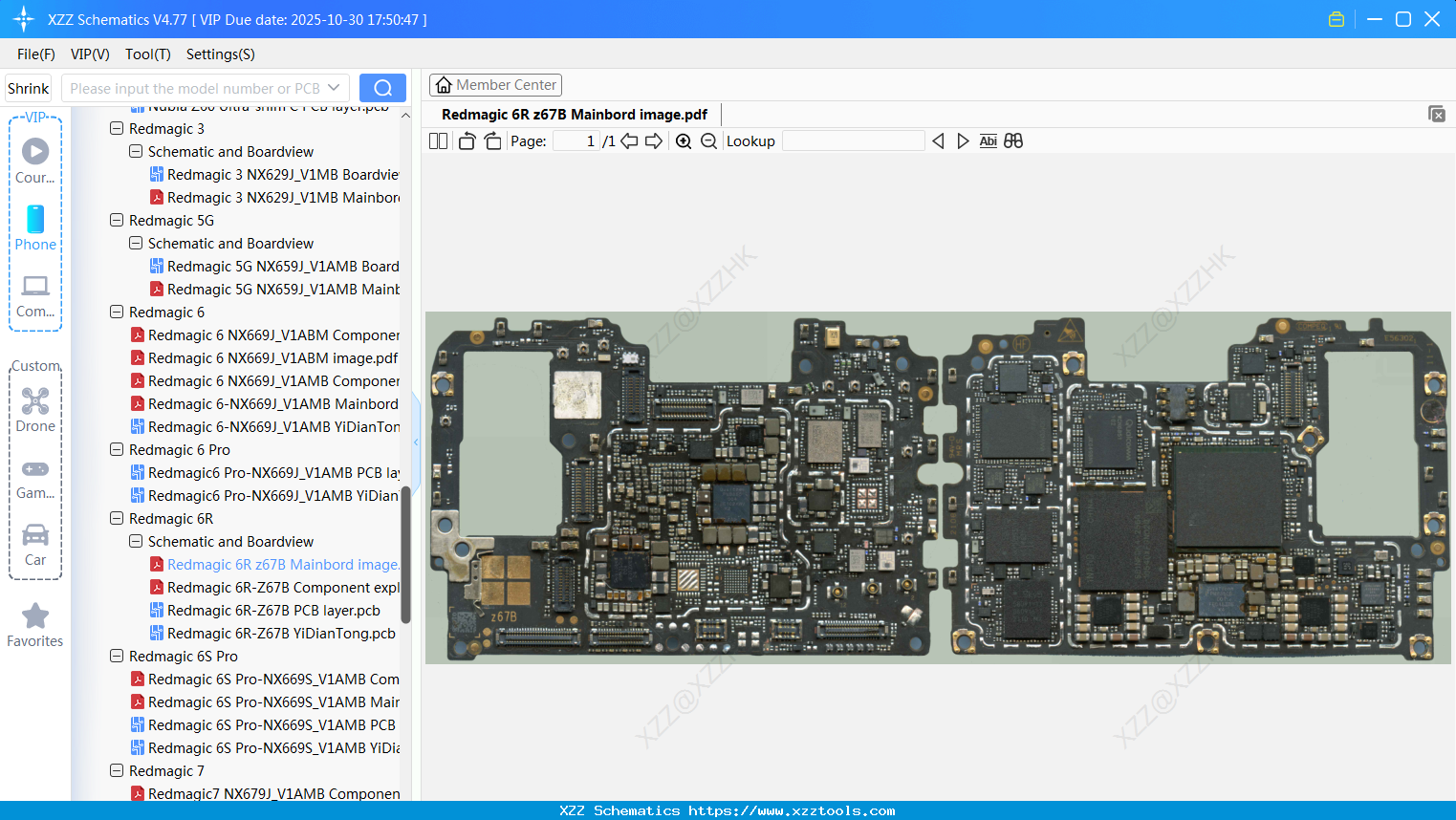Click the Member Center button
This screenshot has height=820, width=1456.
pyautogui.click(x=495, y=84)
